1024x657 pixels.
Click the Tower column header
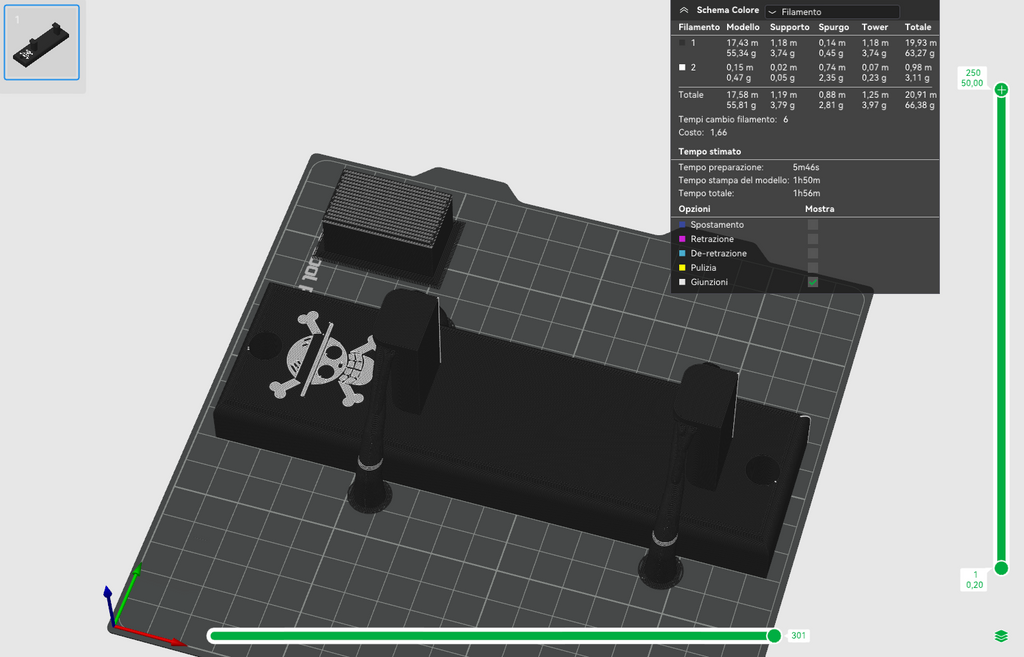[x=874, y=27]
